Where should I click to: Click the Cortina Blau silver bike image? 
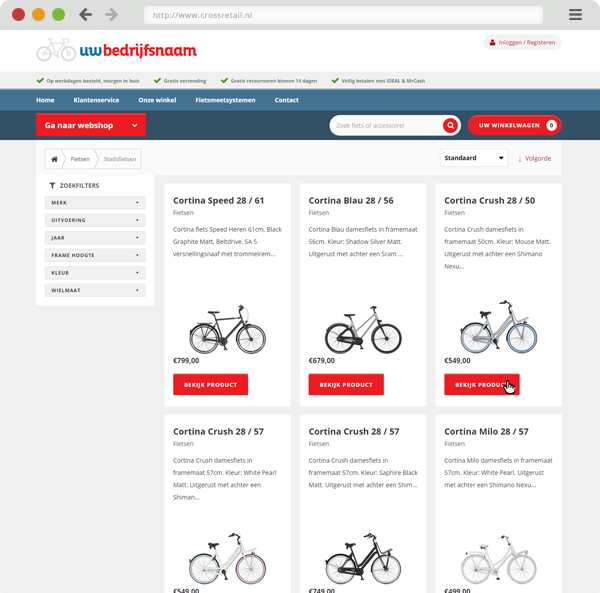(363, 329)
